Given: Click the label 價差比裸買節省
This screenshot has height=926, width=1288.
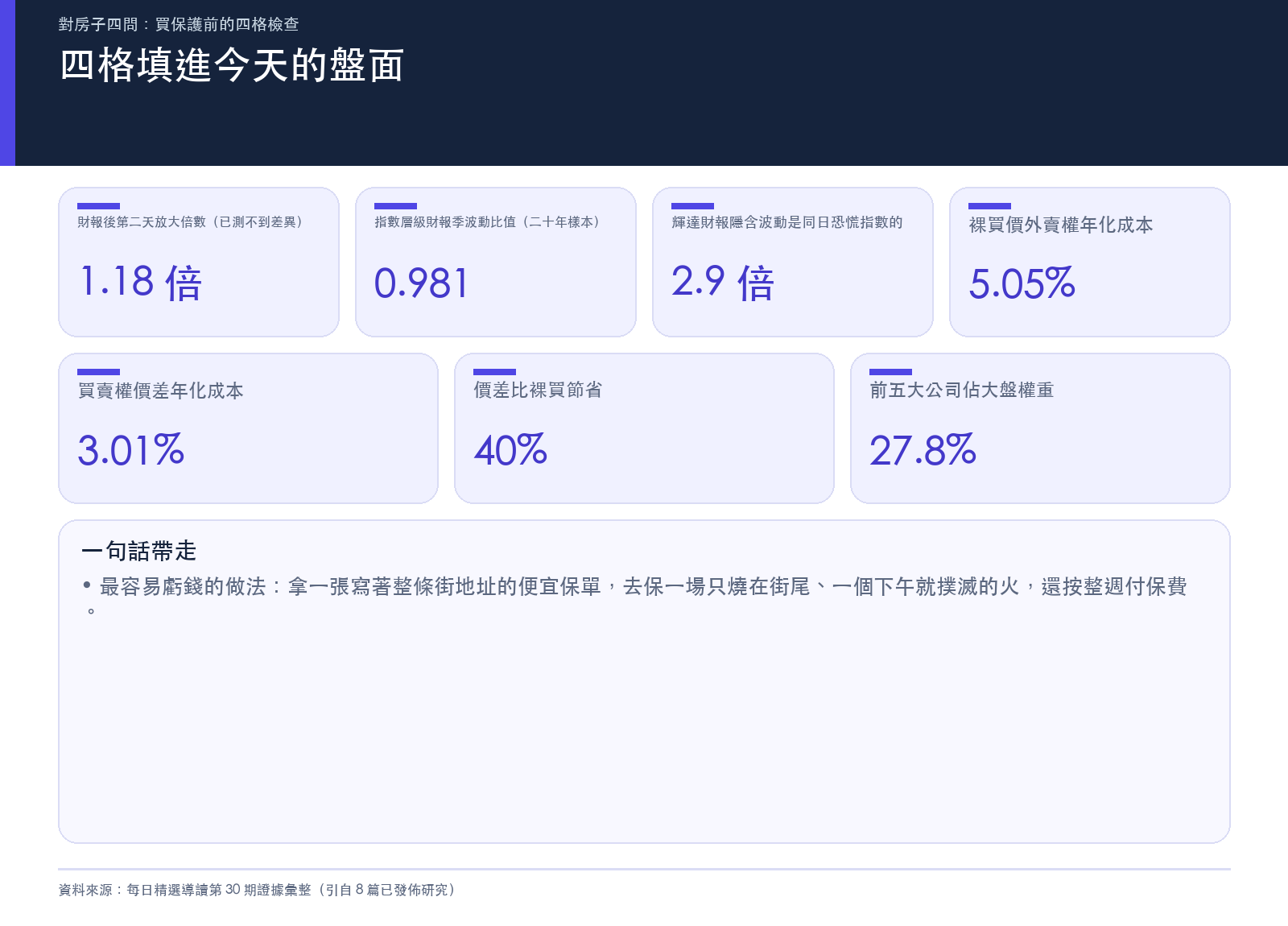Looking at the screenshot, I should click(539, 391).
